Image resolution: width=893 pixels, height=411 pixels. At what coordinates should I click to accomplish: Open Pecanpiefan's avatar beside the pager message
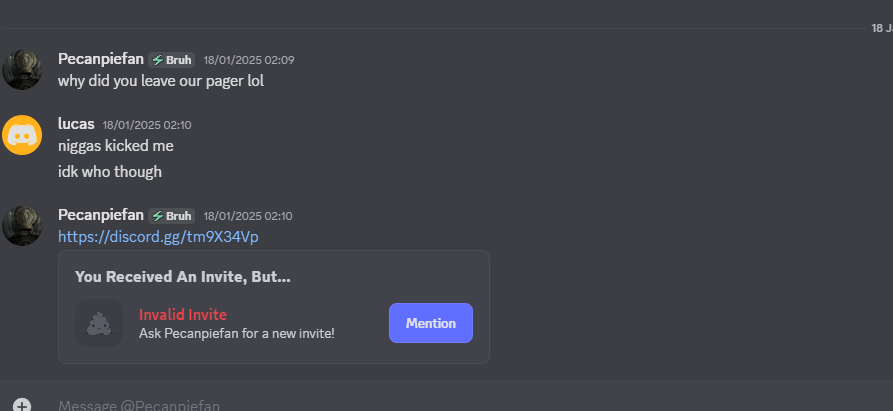click(22, 70)
